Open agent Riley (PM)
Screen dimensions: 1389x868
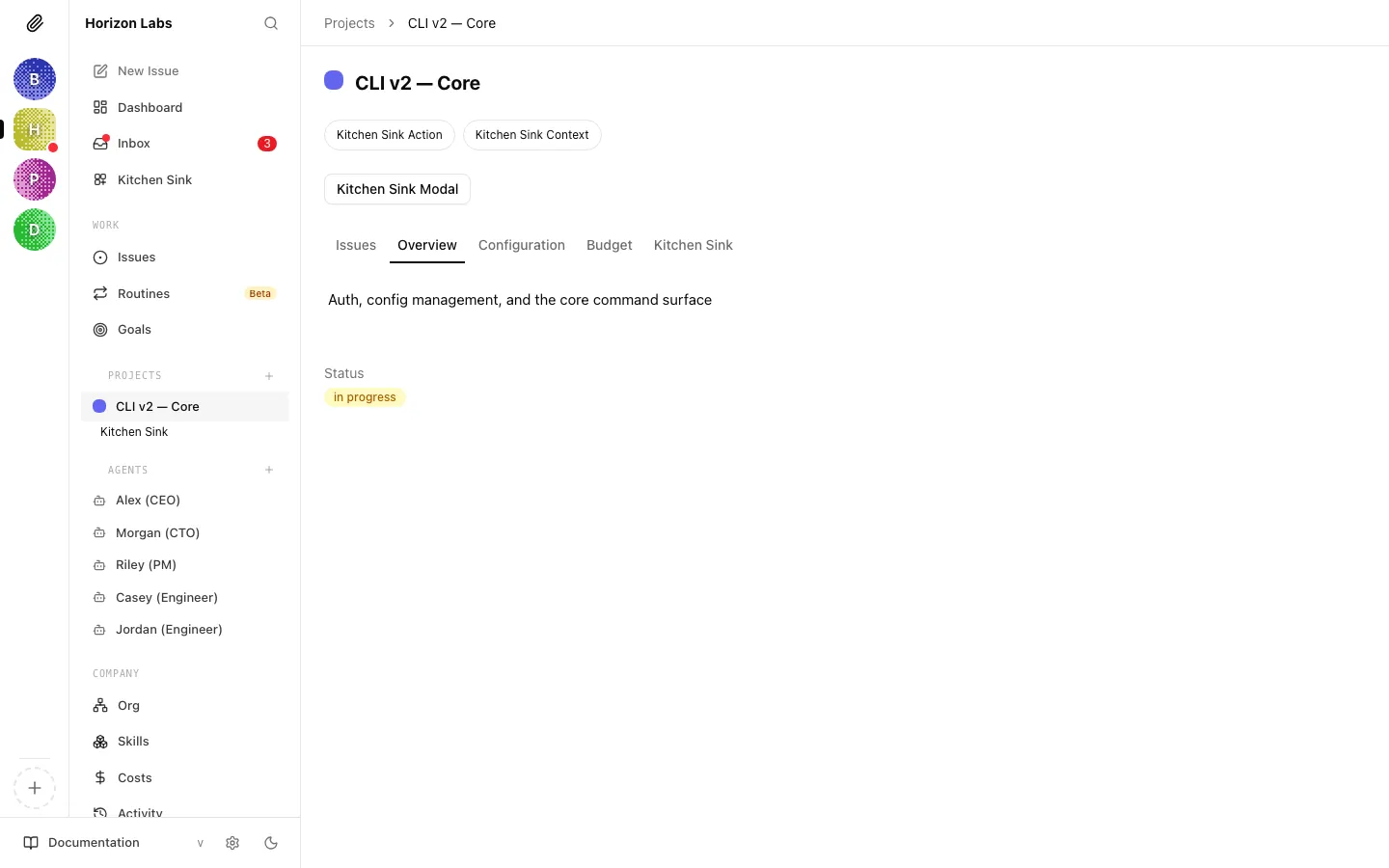184,565
